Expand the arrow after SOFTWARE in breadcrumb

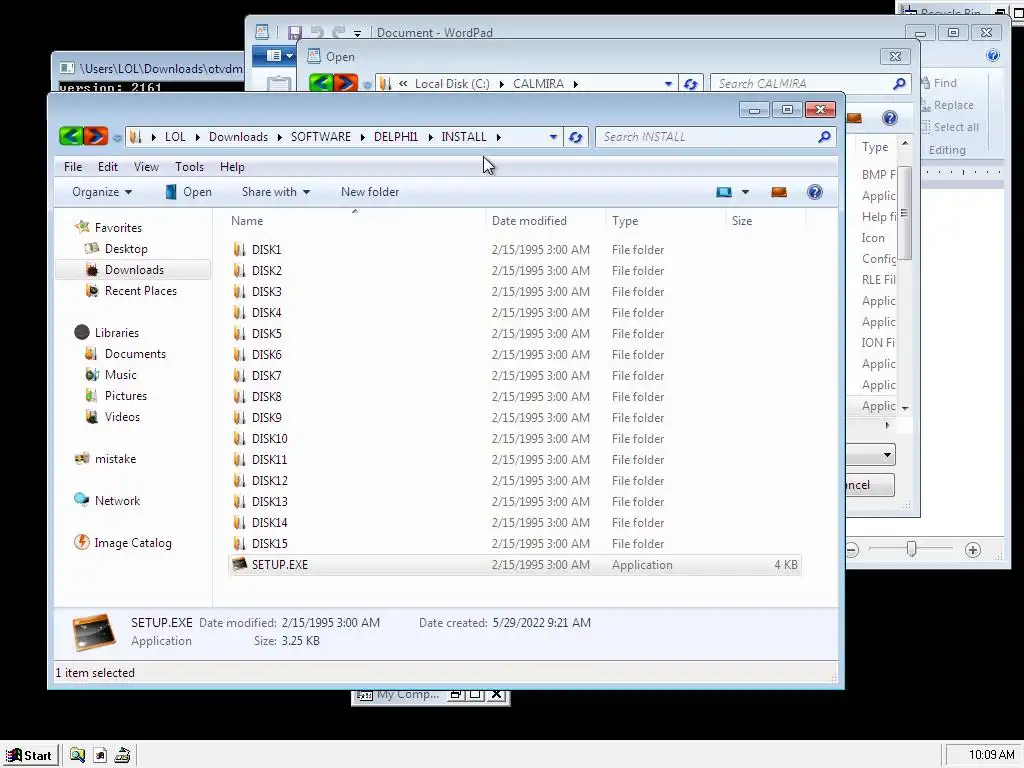(x=362, y=137)
